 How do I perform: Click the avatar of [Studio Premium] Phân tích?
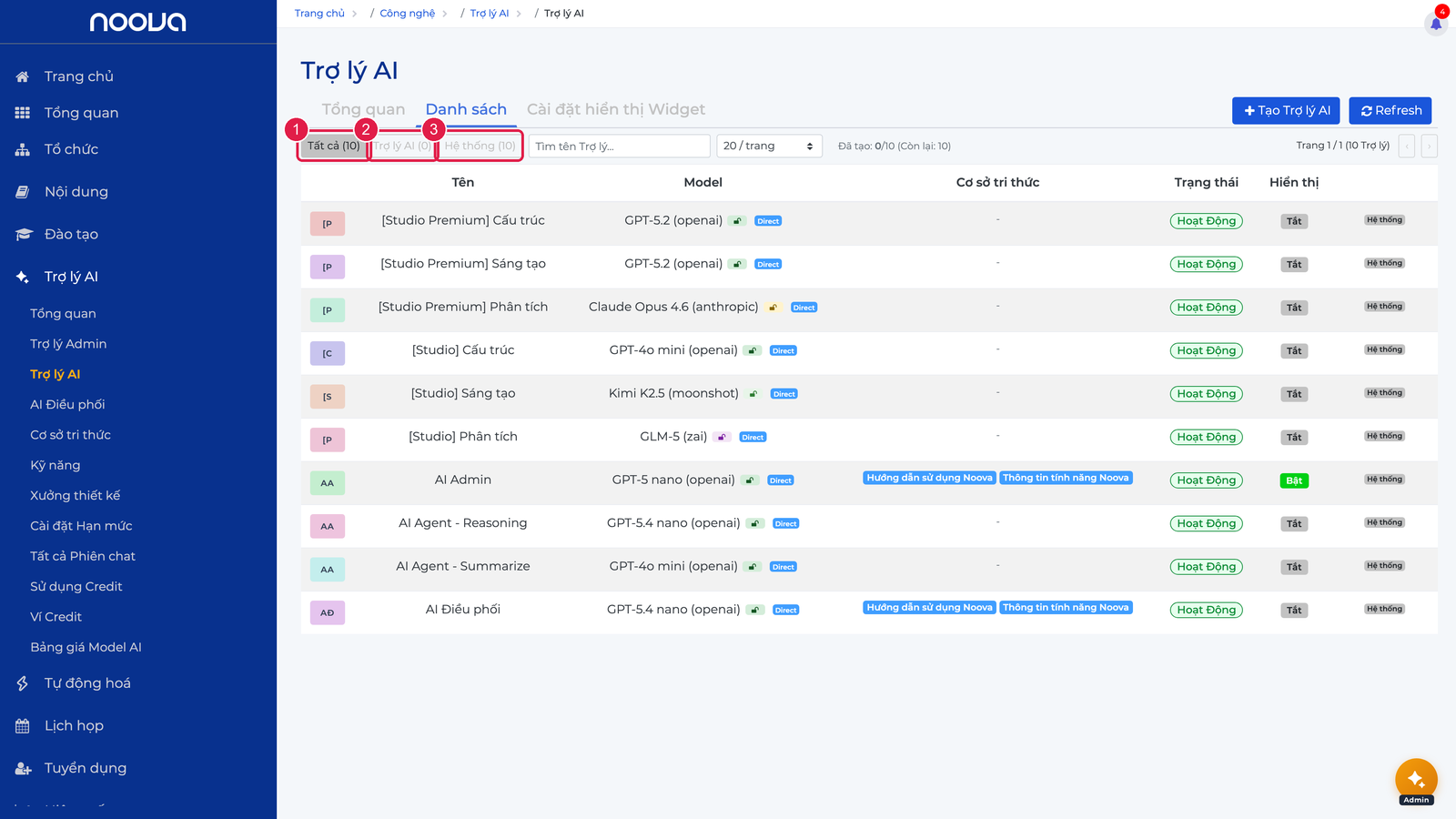tap(328, 310)
